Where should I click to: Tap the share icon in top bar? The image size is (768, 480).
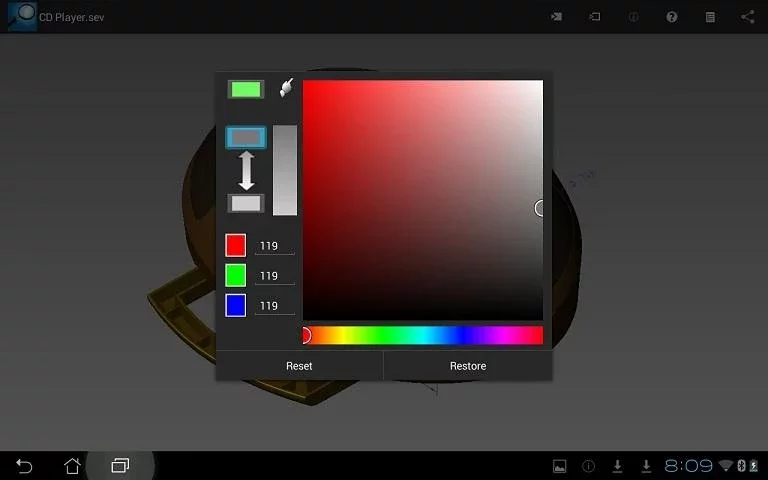pos(747,17)
